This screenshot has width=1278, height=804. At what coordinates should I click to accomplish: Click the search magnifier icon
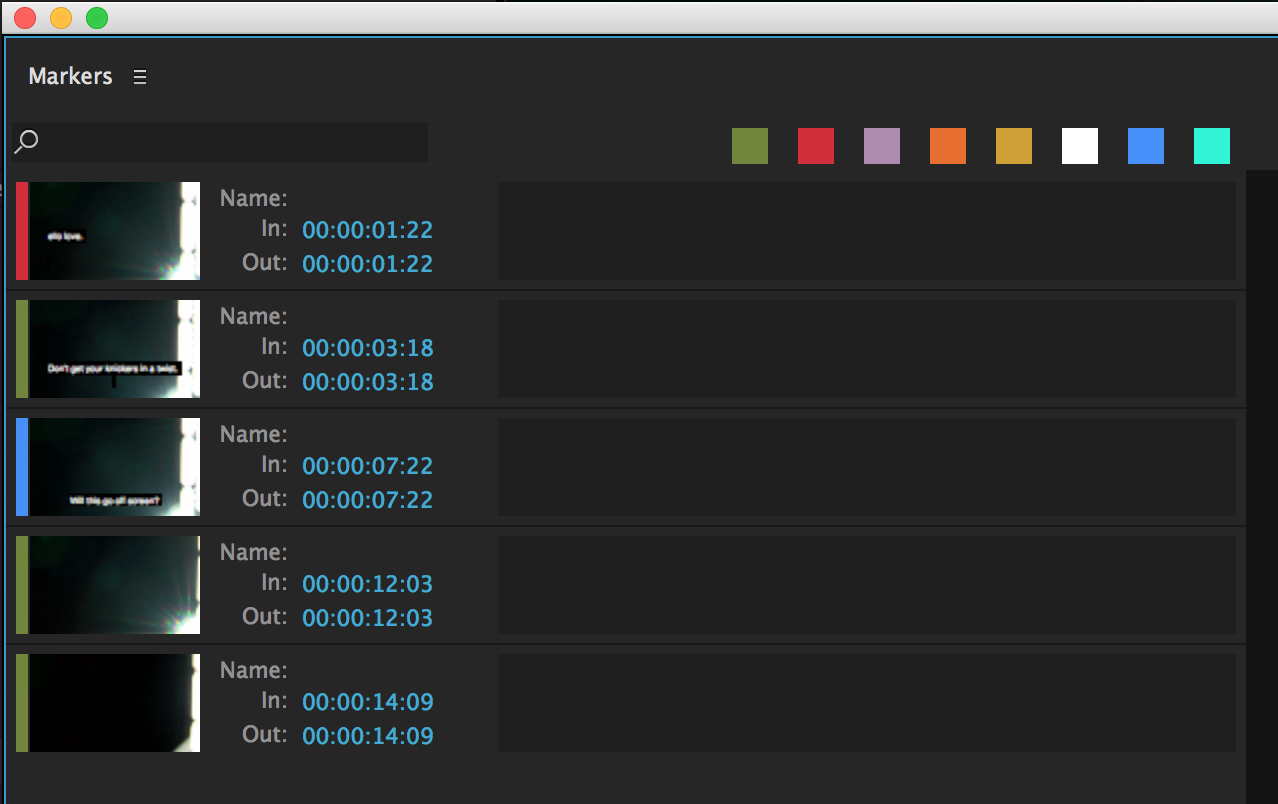(x=26, y=142)
